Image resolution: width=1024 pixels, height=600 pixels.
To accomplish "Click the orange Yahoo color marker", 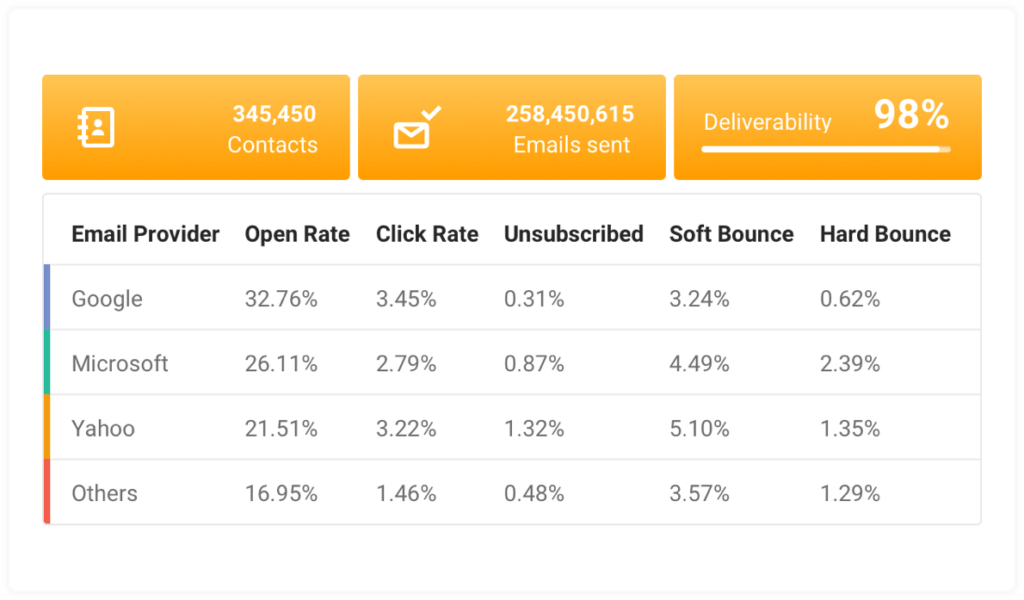I will coord(47,428).
